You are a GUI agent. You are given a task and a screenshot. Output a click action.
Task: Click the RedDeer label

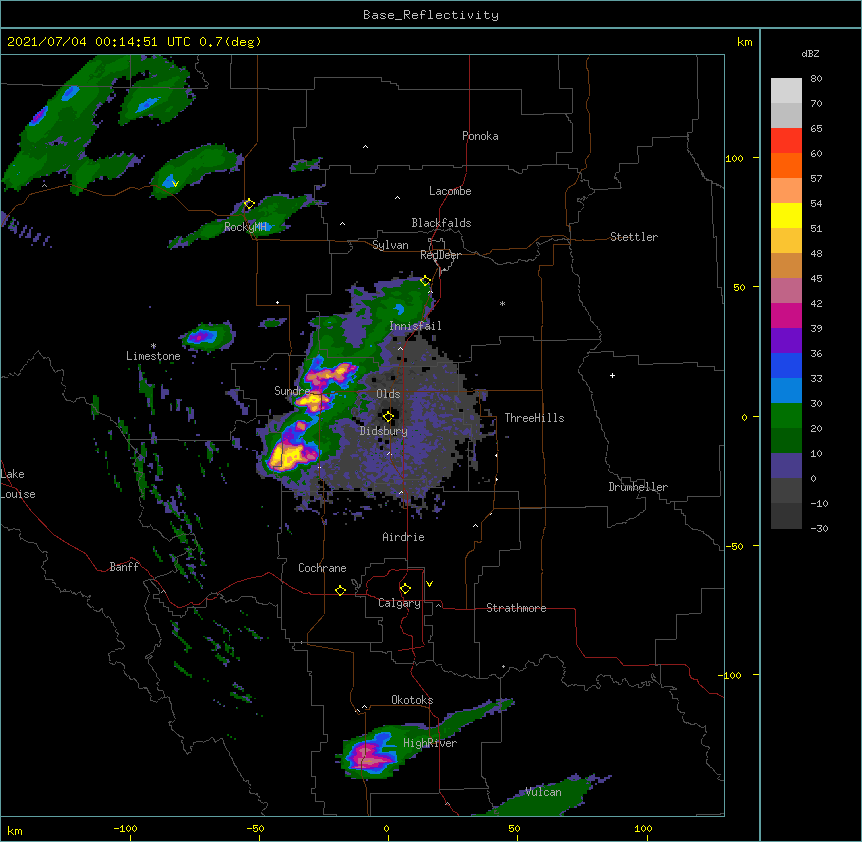(440, 255)
